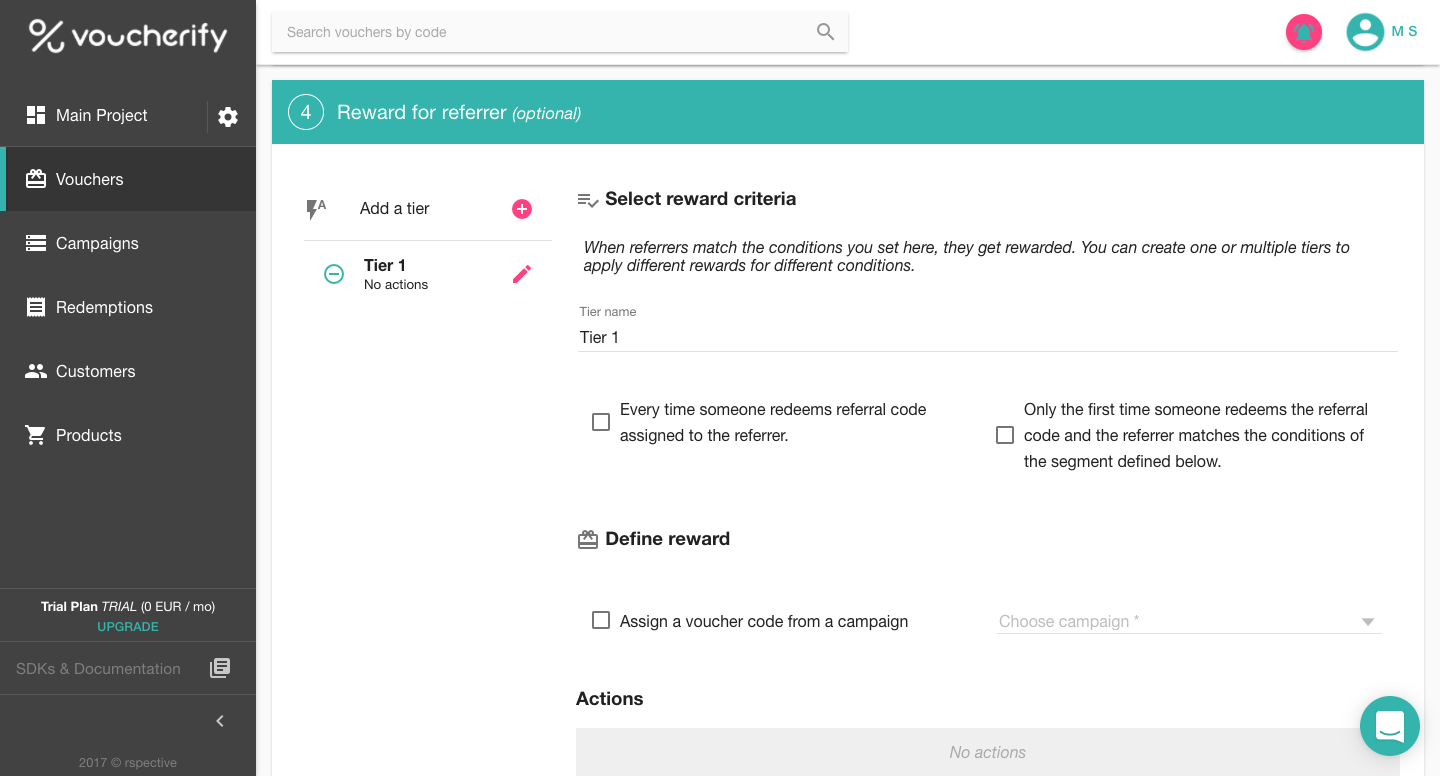
Task: Open the Campaigns section
Action: (x=128, y=243)
